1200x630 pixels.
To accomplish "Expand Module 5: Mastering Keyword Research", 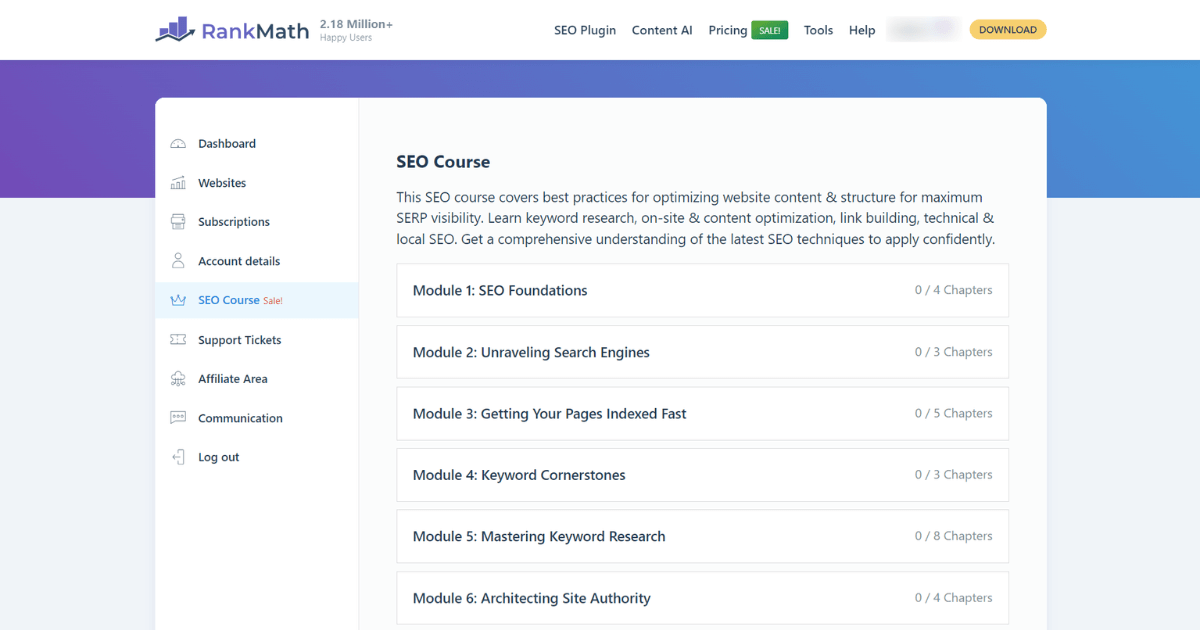I will [x=702, y=536].
